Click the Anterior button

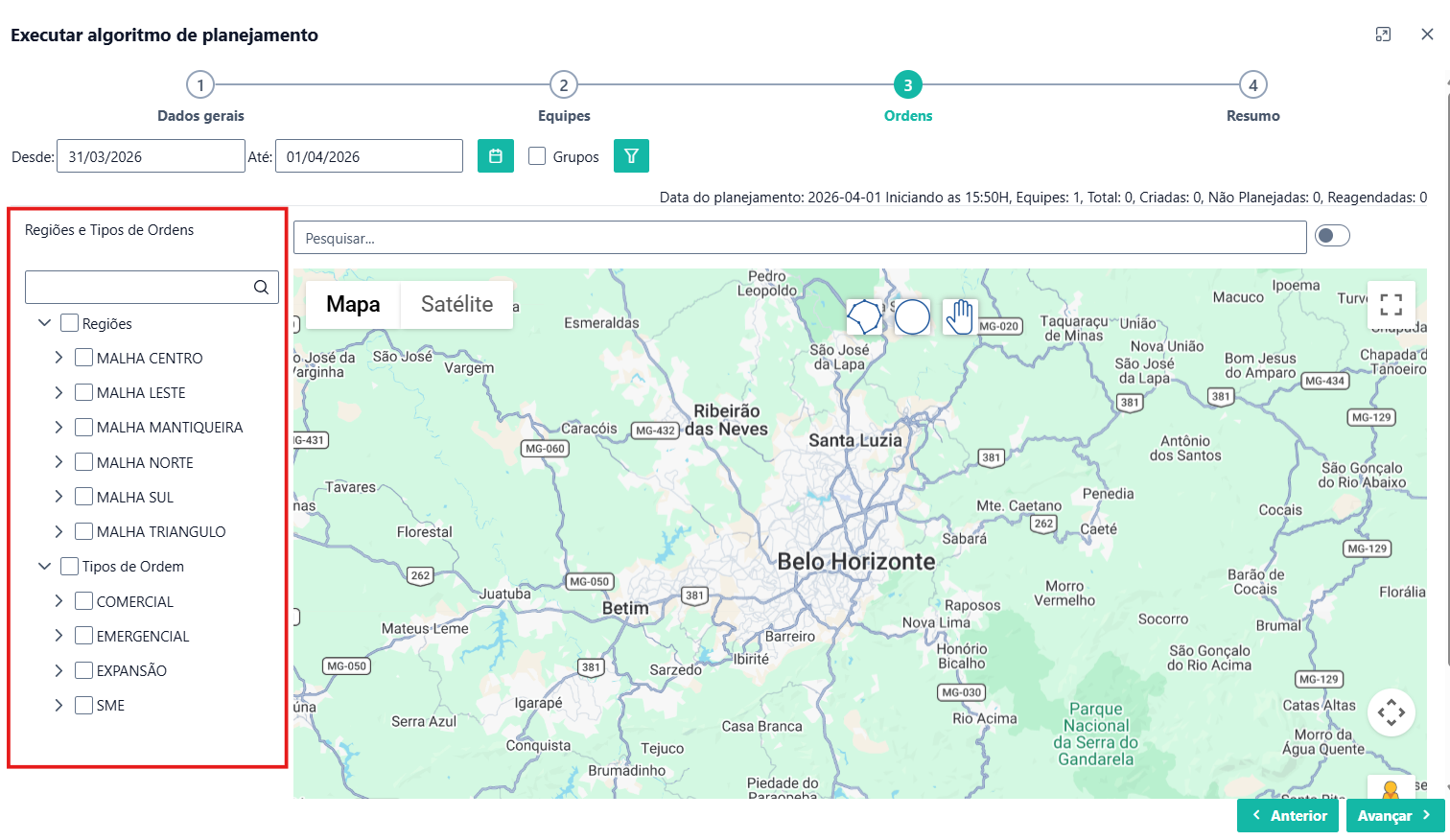[1288, 816]
